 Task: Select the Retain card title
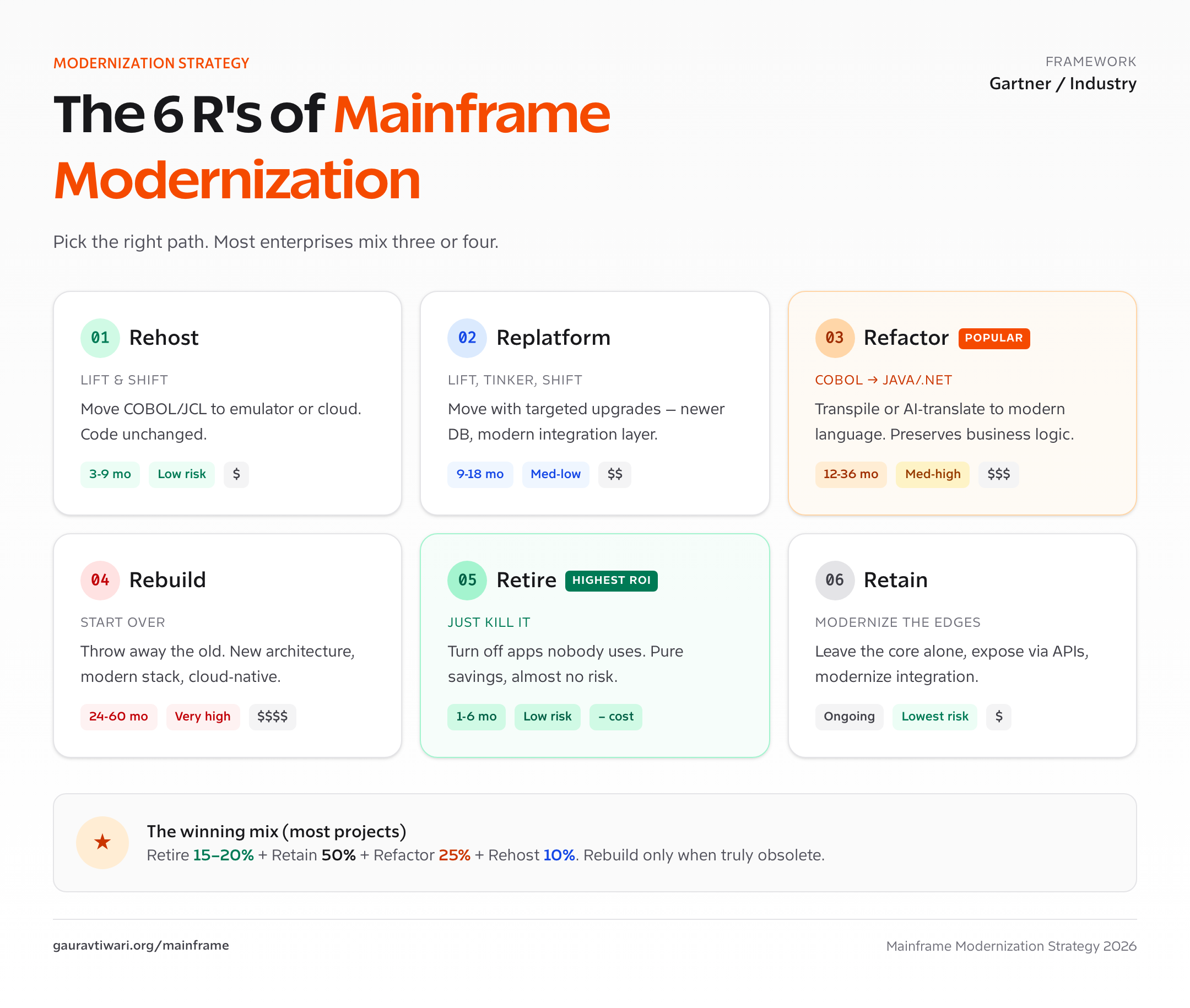pos(896,580)
